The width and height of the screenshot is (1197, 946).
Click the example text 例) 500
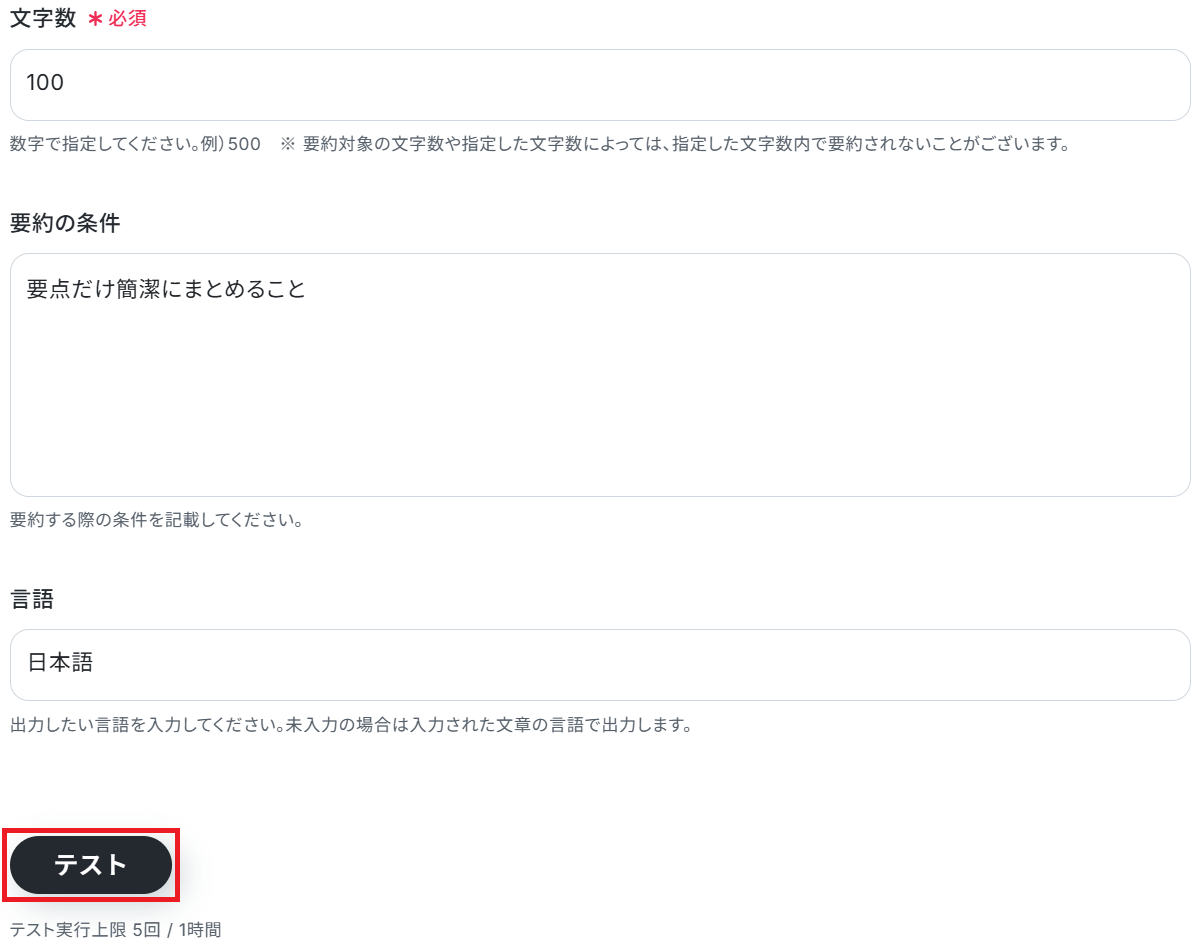pos(231,144)
